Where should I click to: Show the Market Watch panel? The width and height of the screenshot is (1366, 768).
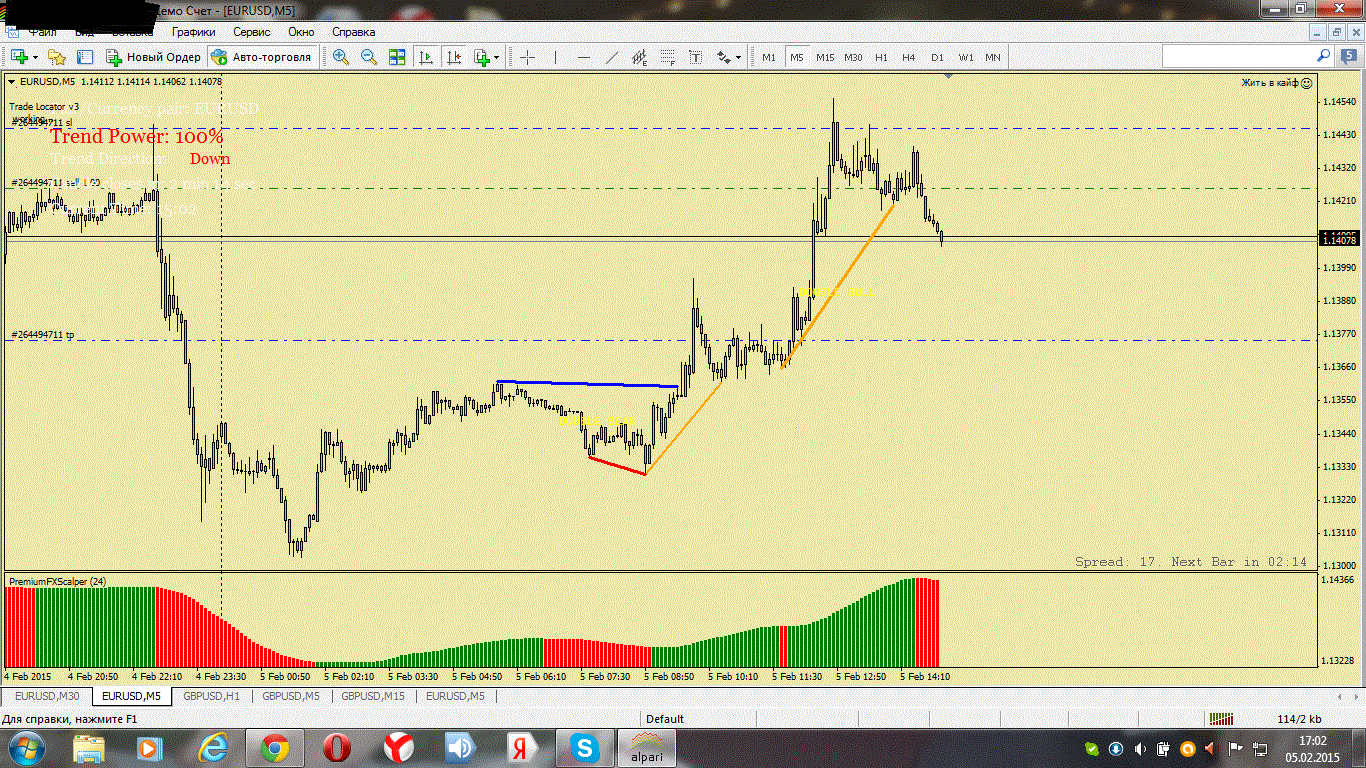click(x=85, y=57)
